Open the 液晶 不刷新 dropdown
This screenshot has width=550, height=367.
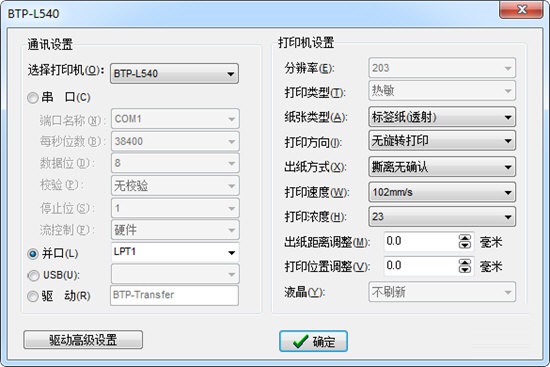442,292
